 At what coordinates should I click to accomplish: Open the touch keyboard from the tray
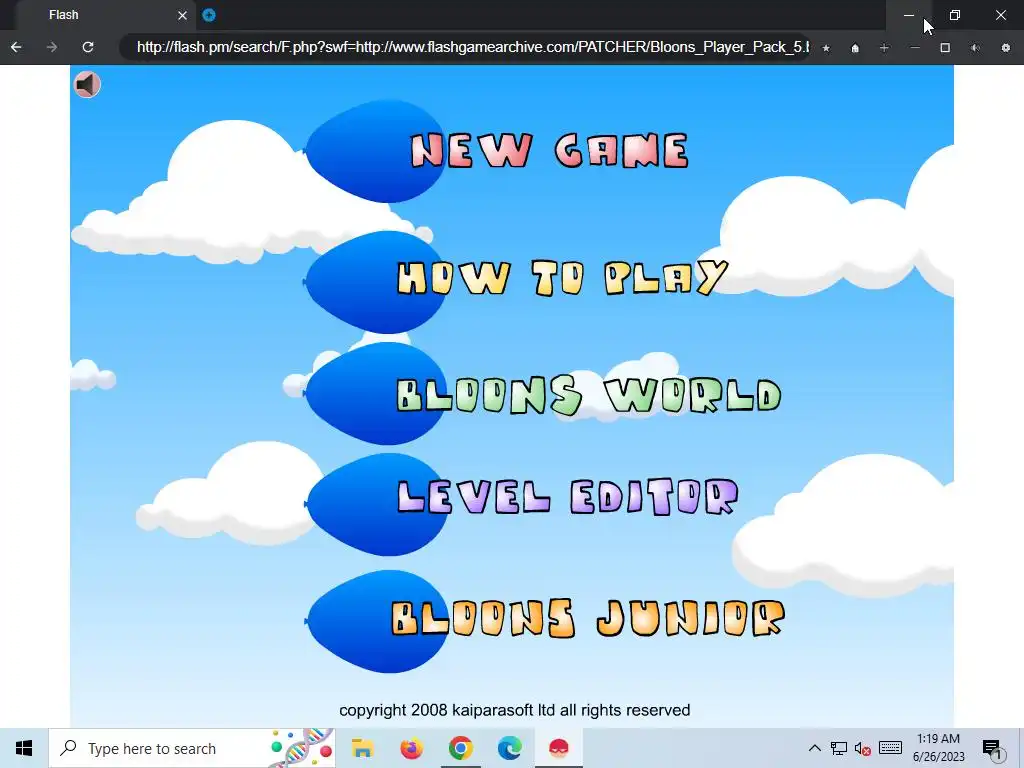pos(890,748)
